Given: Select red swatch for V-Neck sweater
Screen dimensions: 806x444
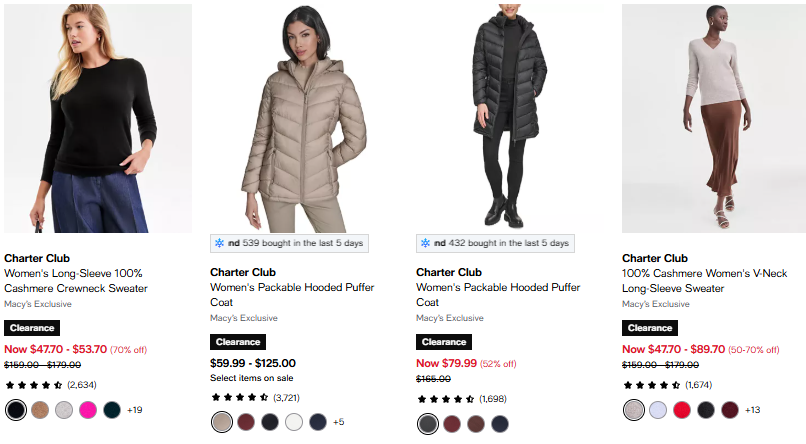Looking at the screenshot, I should coord(682,410).
